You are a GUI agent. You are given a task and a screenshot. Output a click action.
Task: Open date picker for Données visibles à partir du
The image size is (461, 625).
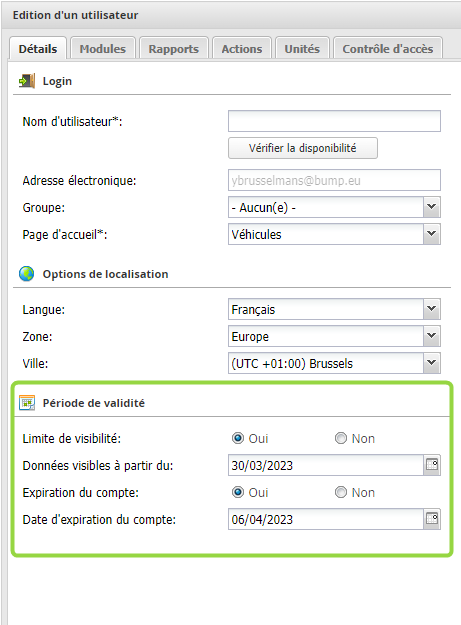coord(432,465)
